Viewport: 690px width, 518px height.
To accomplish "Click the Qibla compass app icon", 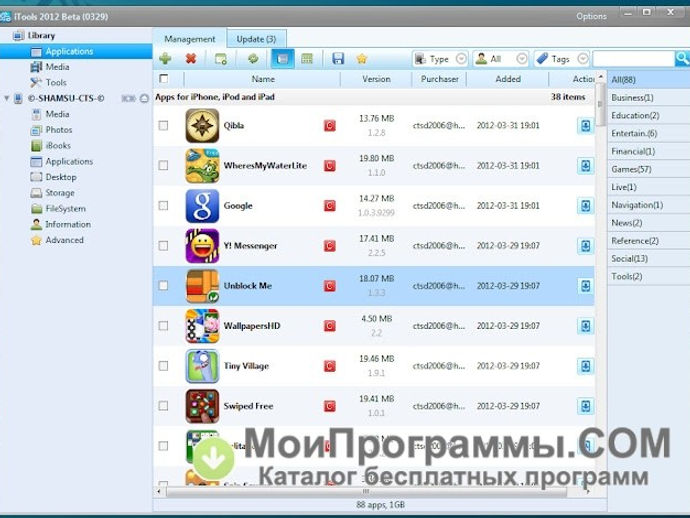I will [202, 126].
